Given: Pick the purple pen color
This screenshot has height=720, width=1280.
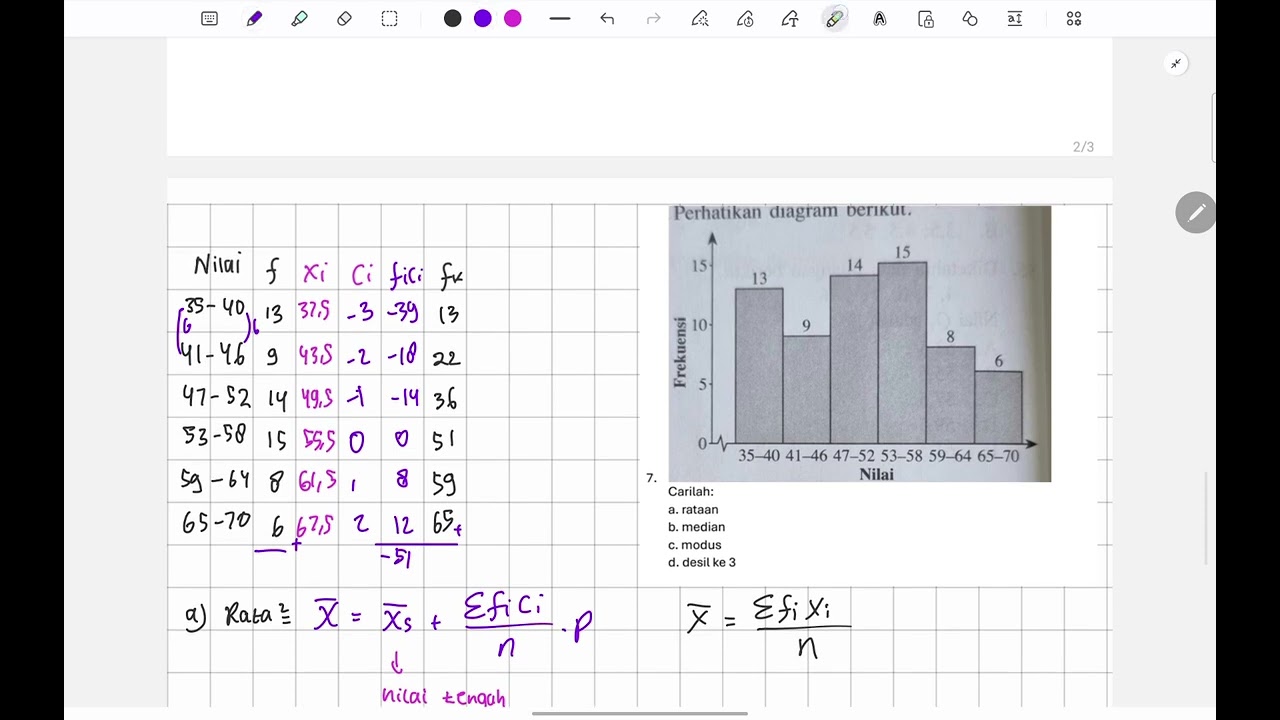Looking at the screenshot, I should (483, 19).
